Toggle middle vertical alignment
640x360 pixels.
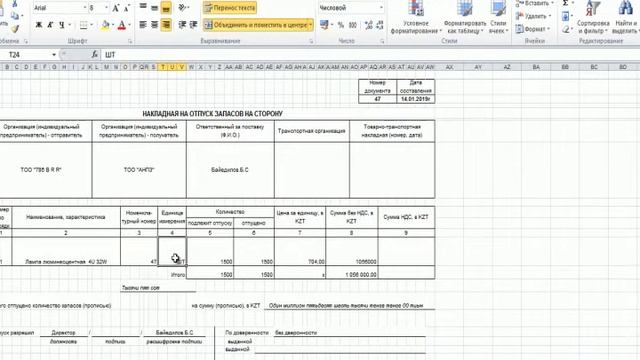pyautogui.click(x=154, y=7)
